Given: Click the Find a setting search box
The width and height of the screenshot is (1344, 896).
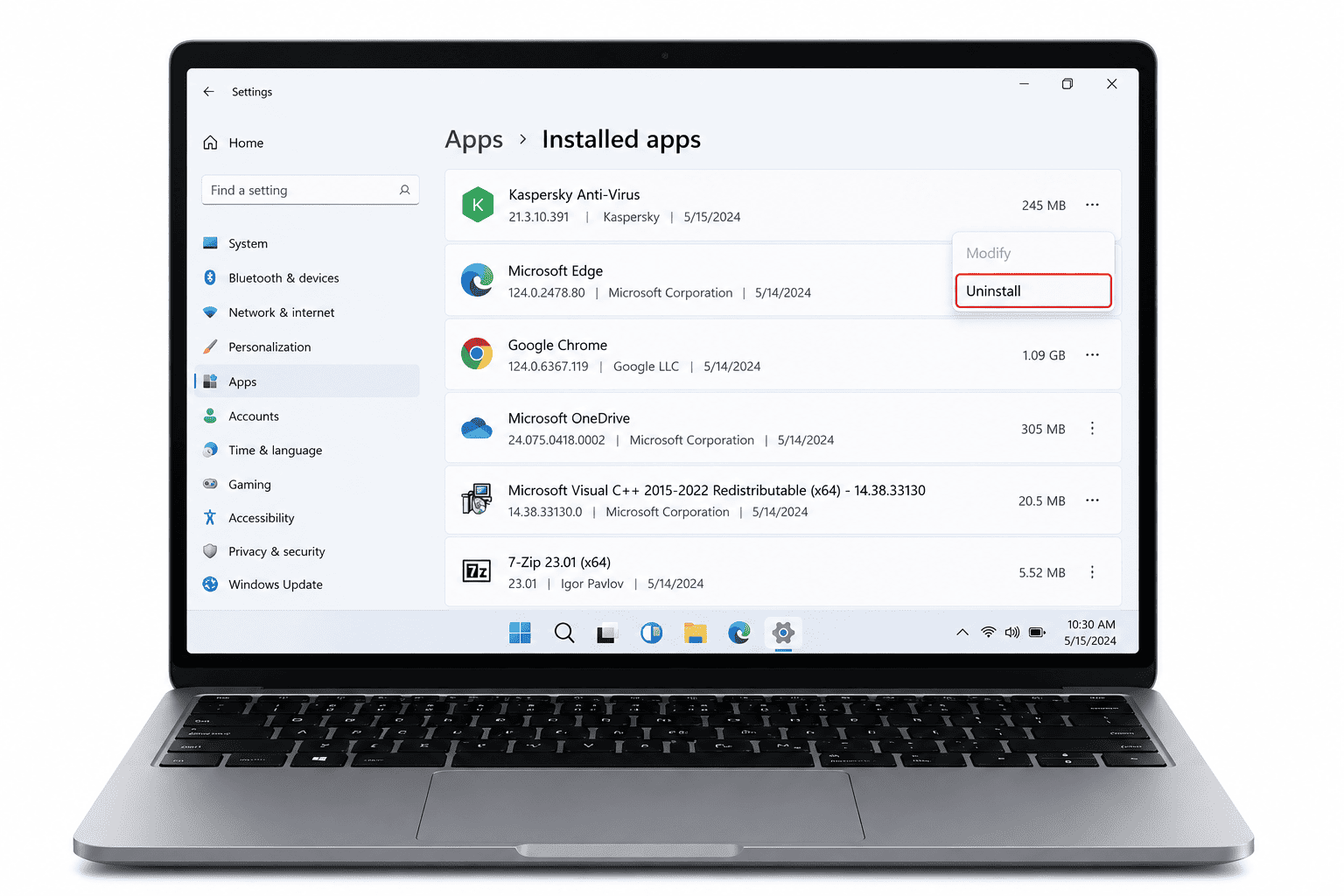Looking at the screenshot, I should click(x=310, y=190).
